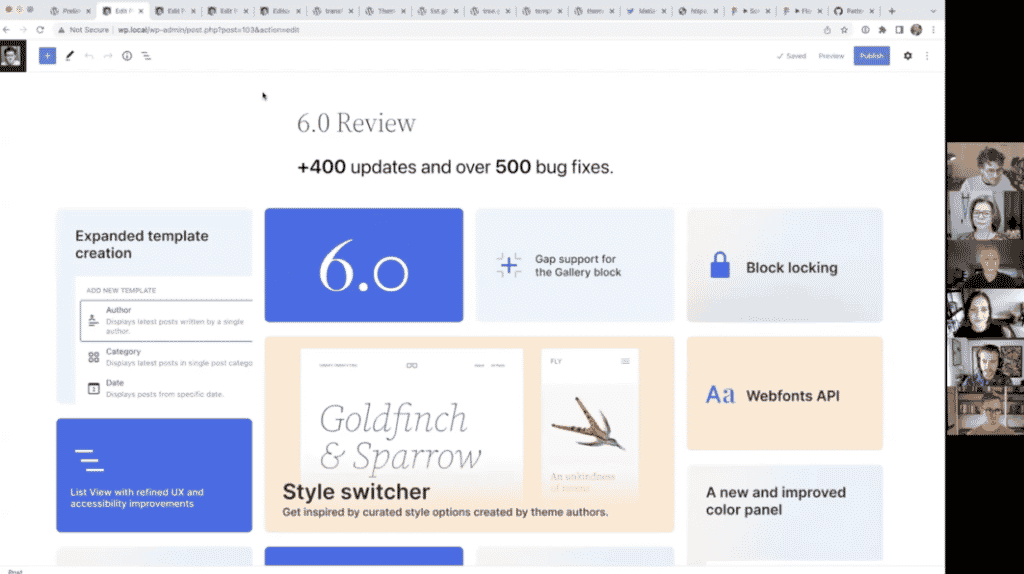Viewport: 1024px width, 574px height.
Task: Click the Webfonts API label
Action: point(792,396)
